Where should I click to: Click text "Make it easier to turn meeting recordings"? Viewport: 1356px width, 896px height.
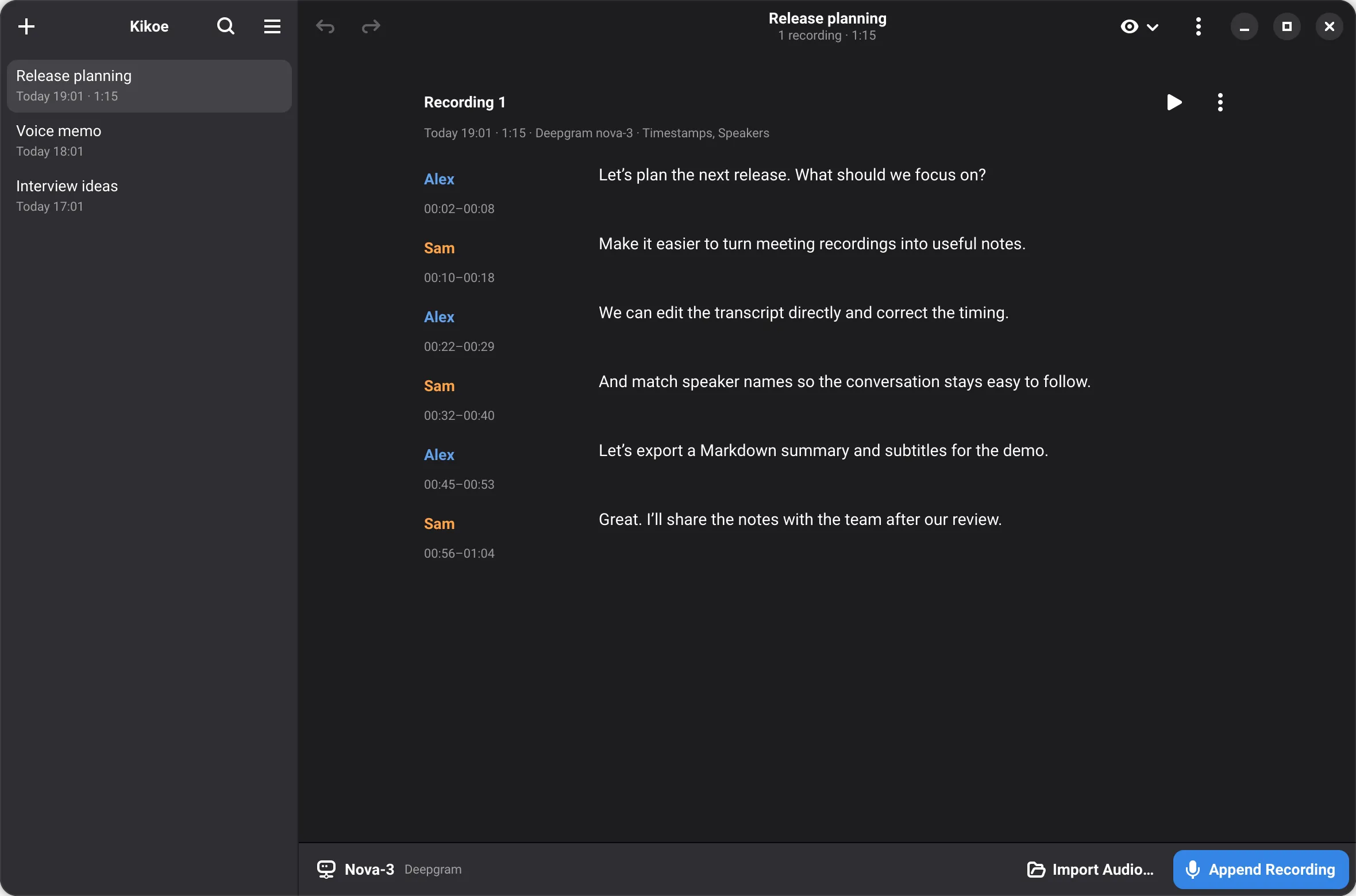tap(748, 244)
